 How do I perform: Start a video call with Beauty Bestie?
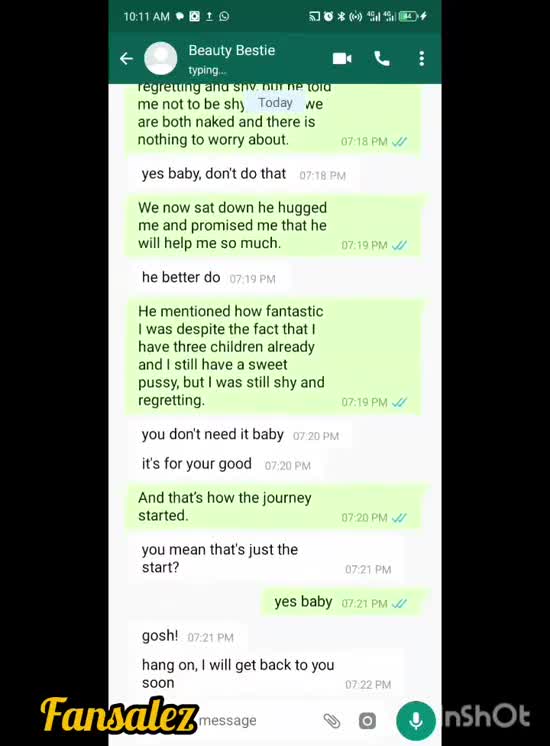(342, 59)
